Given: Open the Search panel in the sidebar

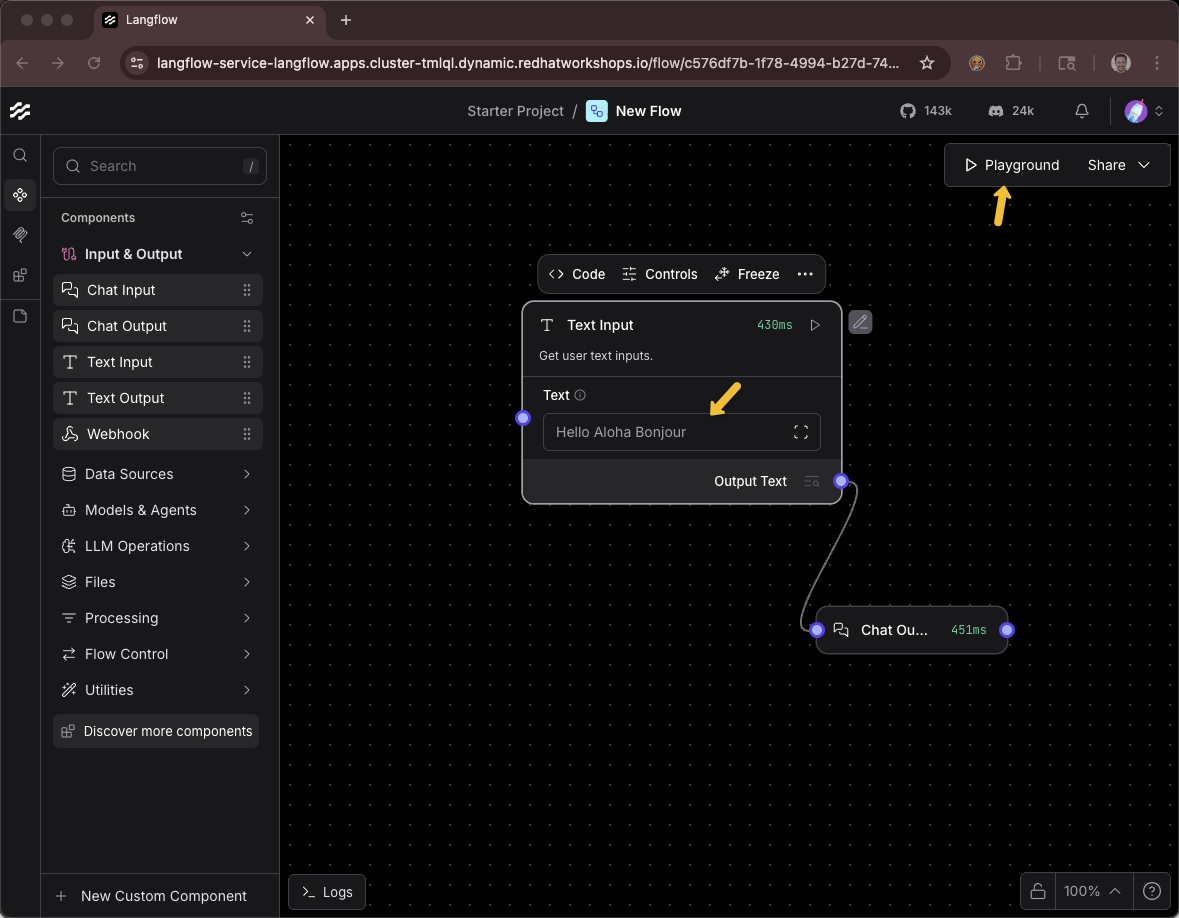Looking at the screenshot, I should [x=20, y=156].
